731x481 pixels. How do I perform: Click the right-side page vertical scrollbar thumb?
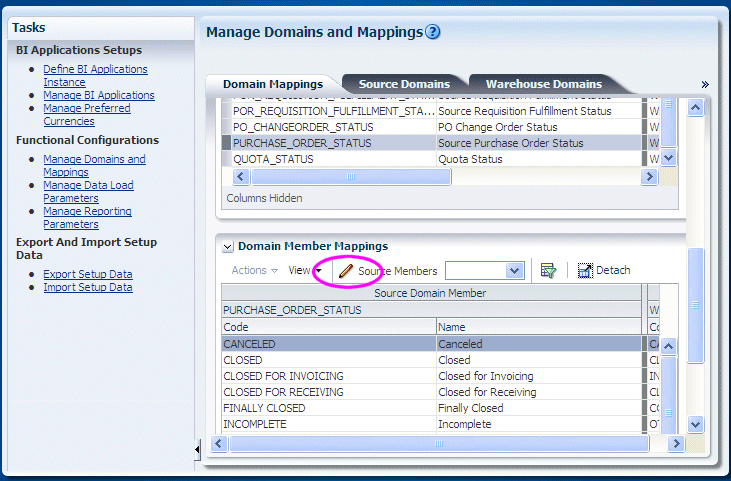pyautogui.click(x=695, y=305)
